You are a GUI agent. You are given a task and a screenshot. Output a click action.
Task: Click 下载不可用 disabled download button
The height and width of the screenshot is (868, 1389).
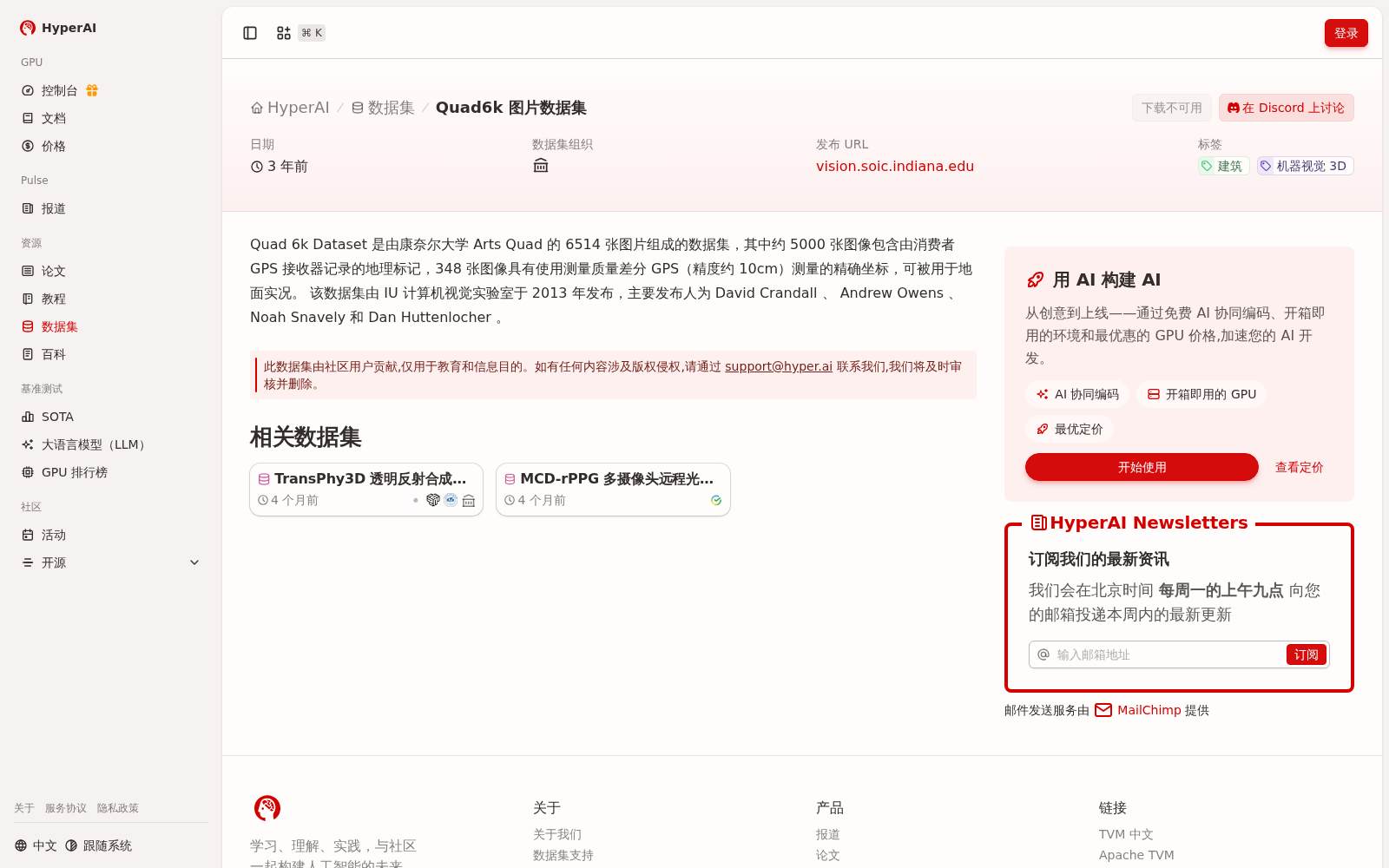pyautogui.click(x=1171, y=108)
